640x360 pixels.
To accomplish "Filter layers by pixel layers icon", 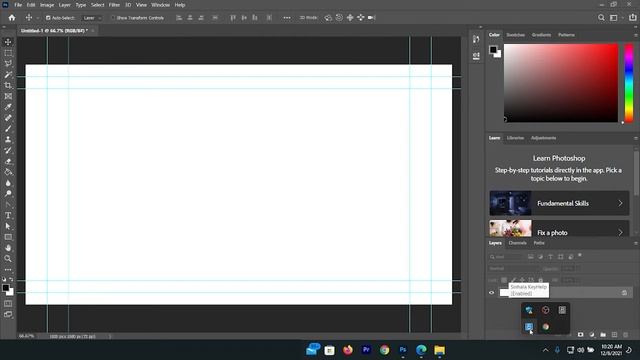I will [531, 257].
